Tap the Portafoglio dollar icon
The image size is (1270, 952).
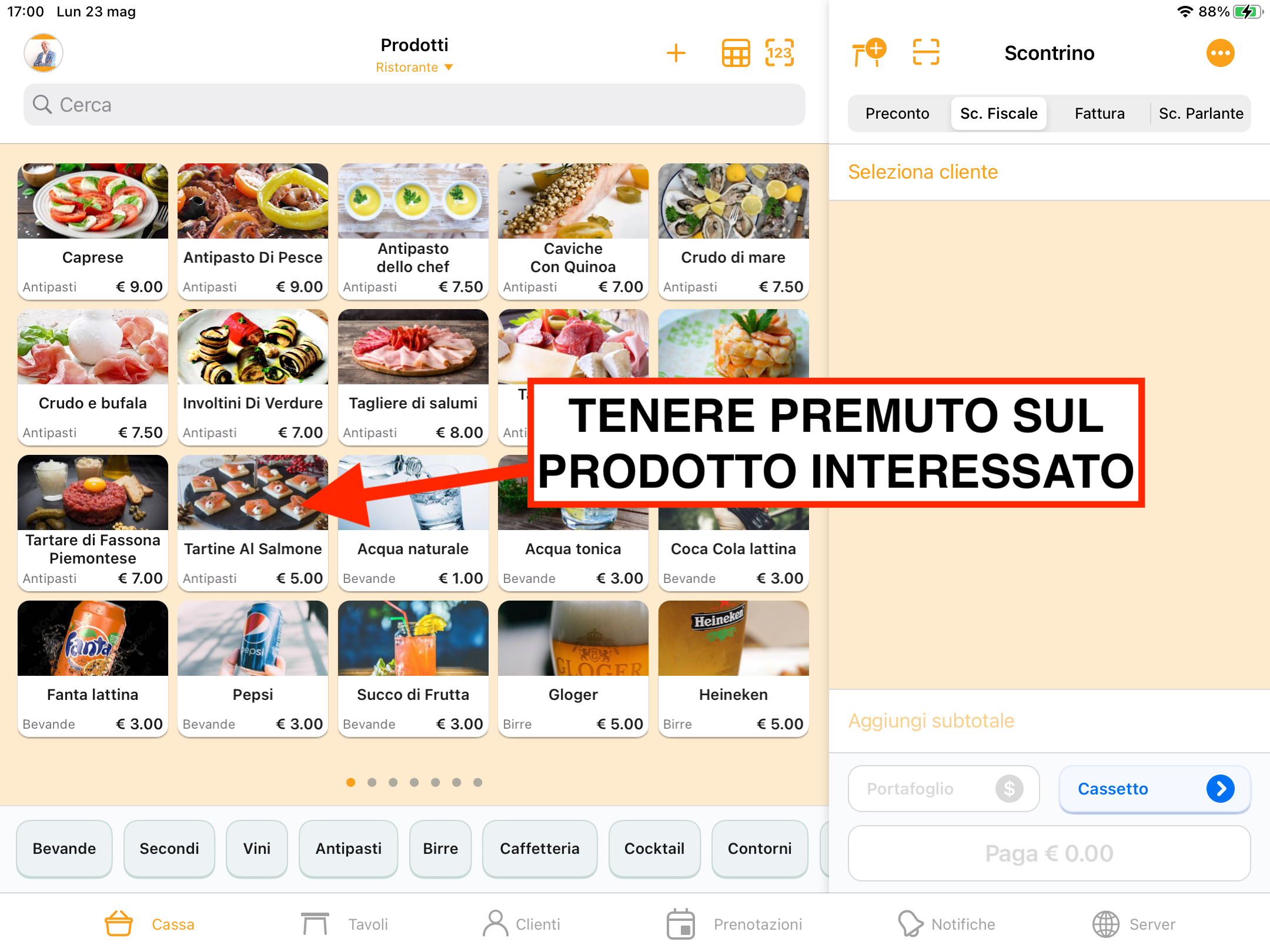1009,789
